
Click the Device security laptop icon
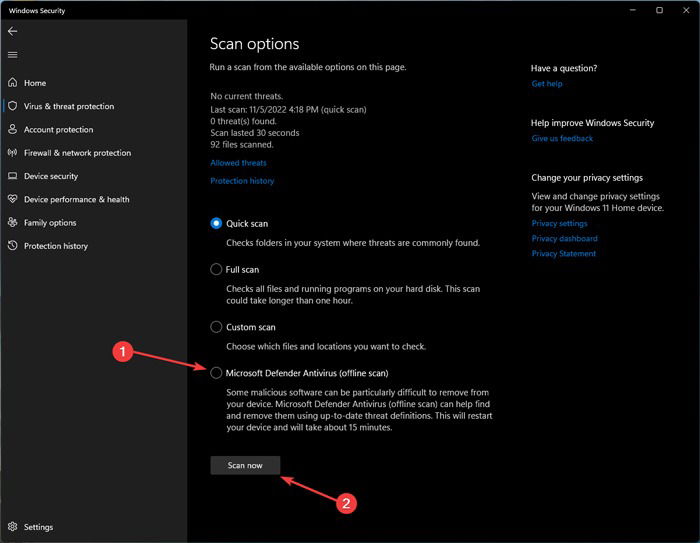click(12, 175)
